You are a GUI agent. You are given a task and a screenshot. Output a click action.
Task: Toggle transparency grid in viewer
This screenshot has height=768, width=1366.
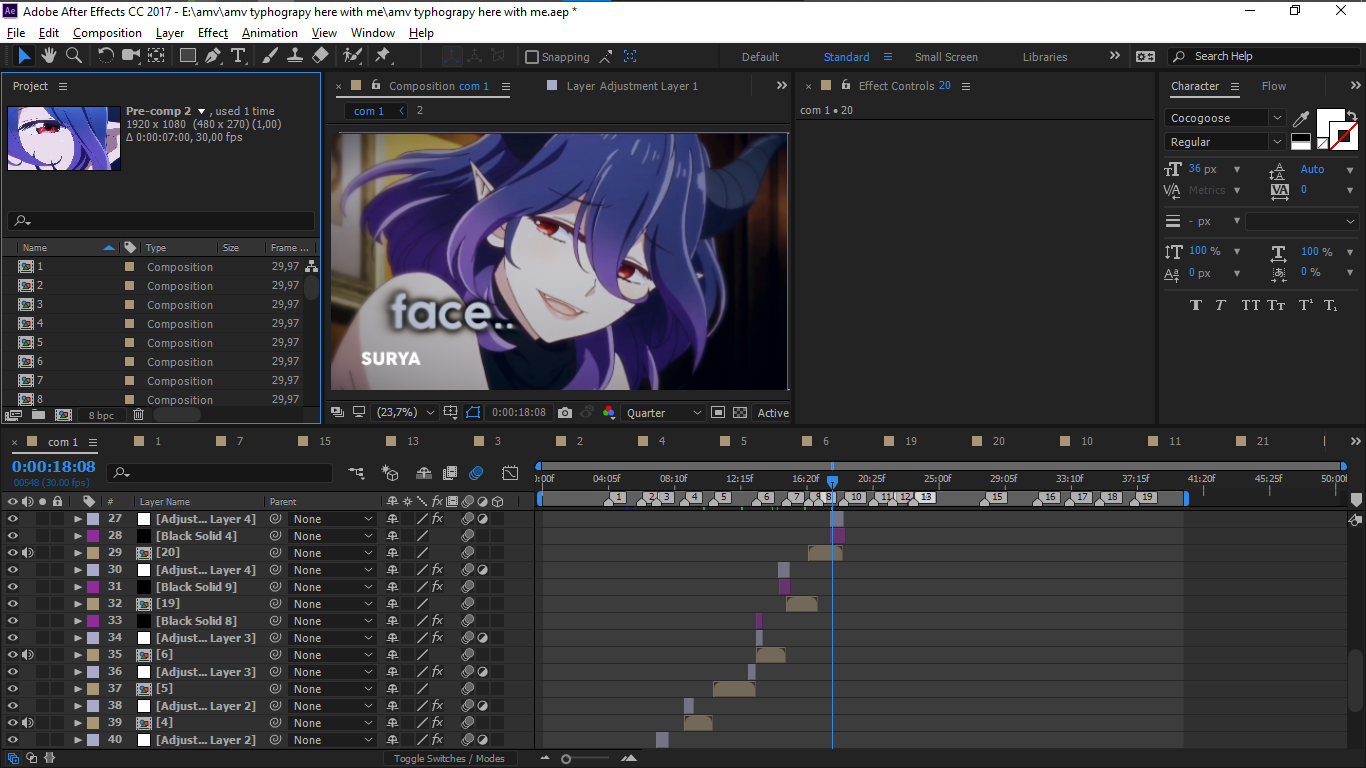(740, 412)
